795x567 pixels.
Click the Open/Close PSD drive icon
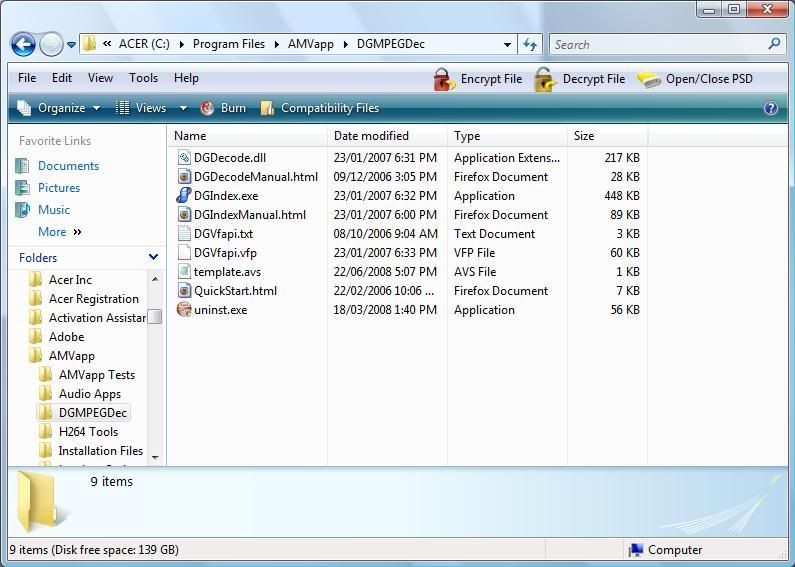tap(648, 80)
